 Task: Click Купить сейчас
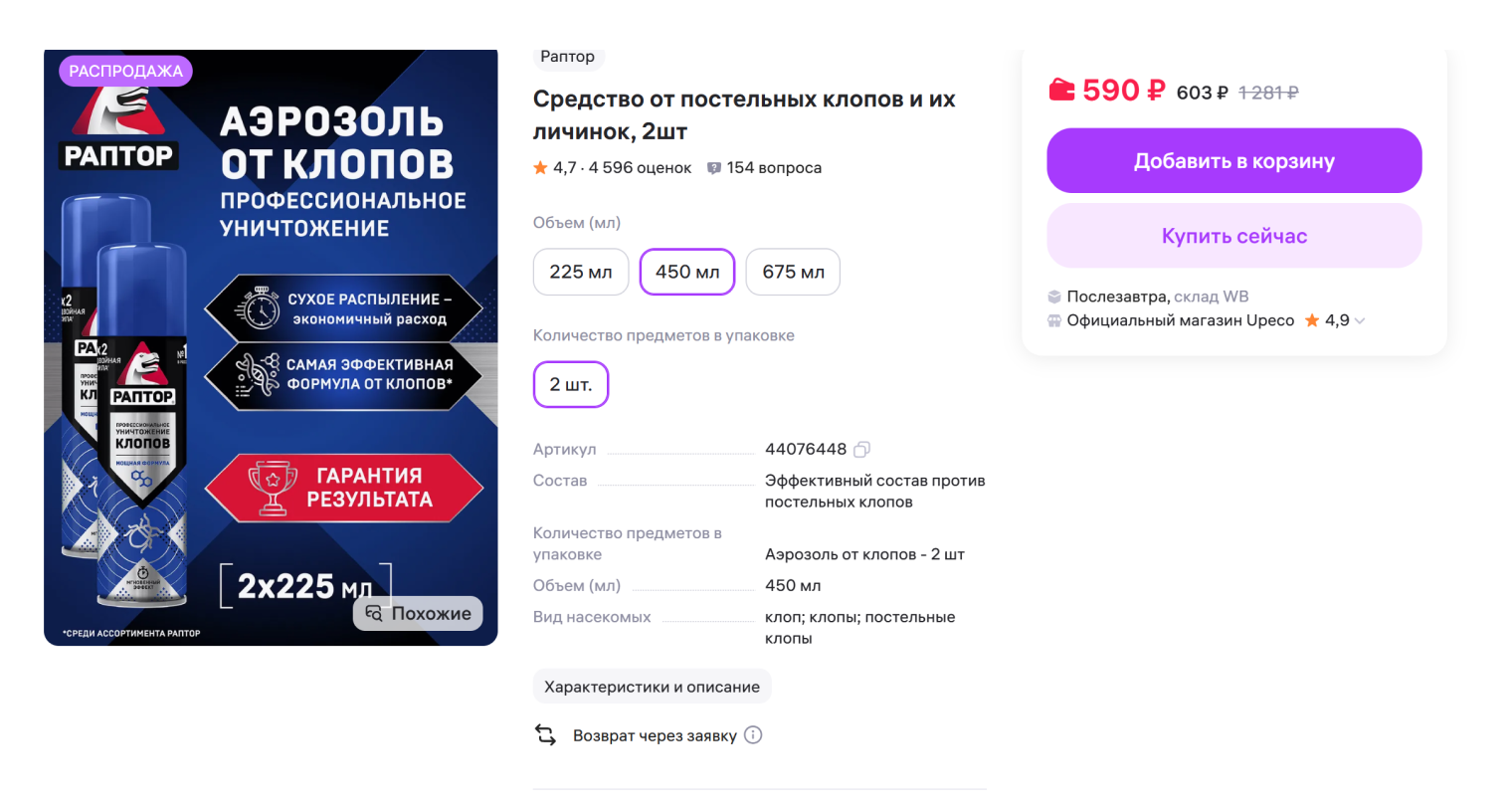click(1233, 235)
